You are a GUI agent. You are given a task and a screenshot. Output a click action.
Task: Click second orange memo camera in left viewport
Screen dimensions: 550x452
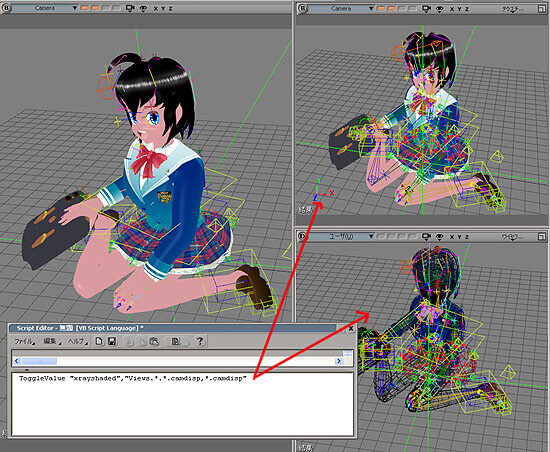tap(95, 8)
